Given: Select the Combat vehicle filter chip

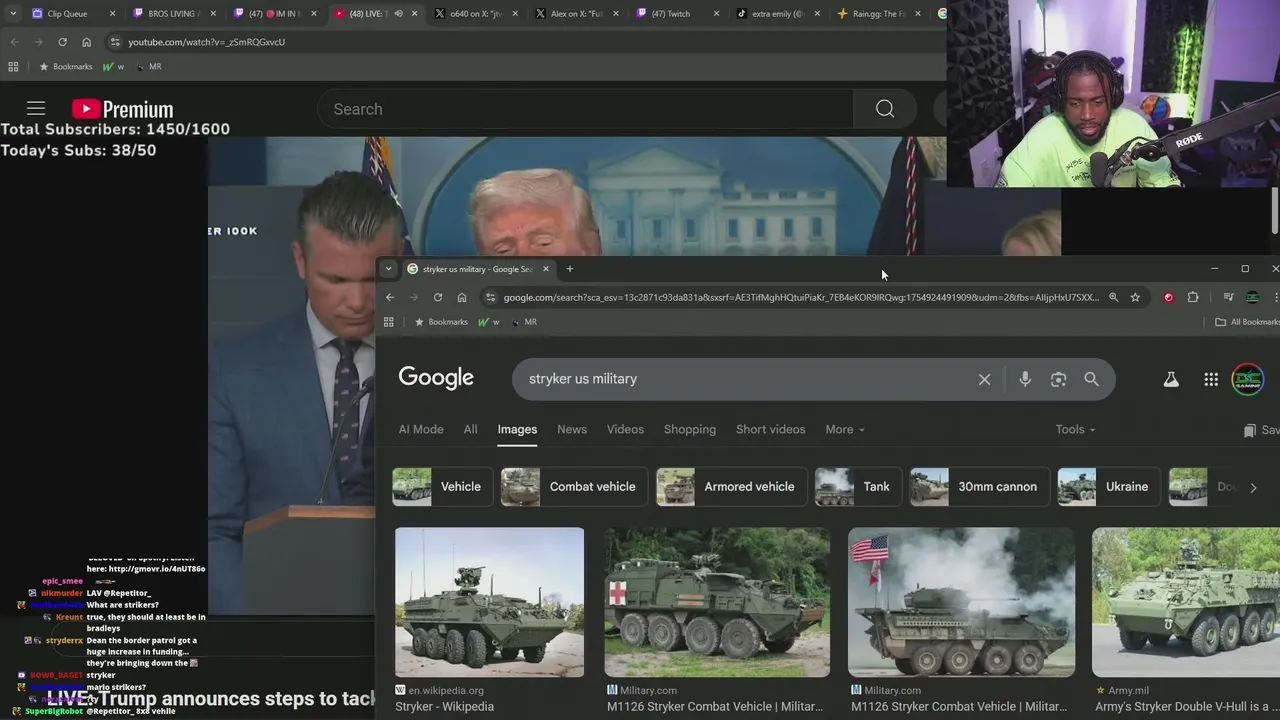Looking at the screenshot, I should point(573,487).
